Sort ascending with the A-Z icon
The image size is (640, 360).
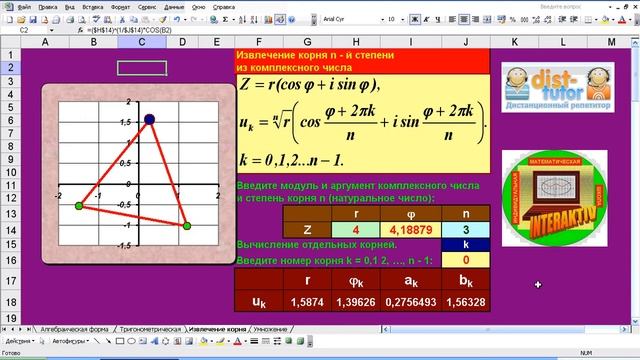click(x=242, y=20)
